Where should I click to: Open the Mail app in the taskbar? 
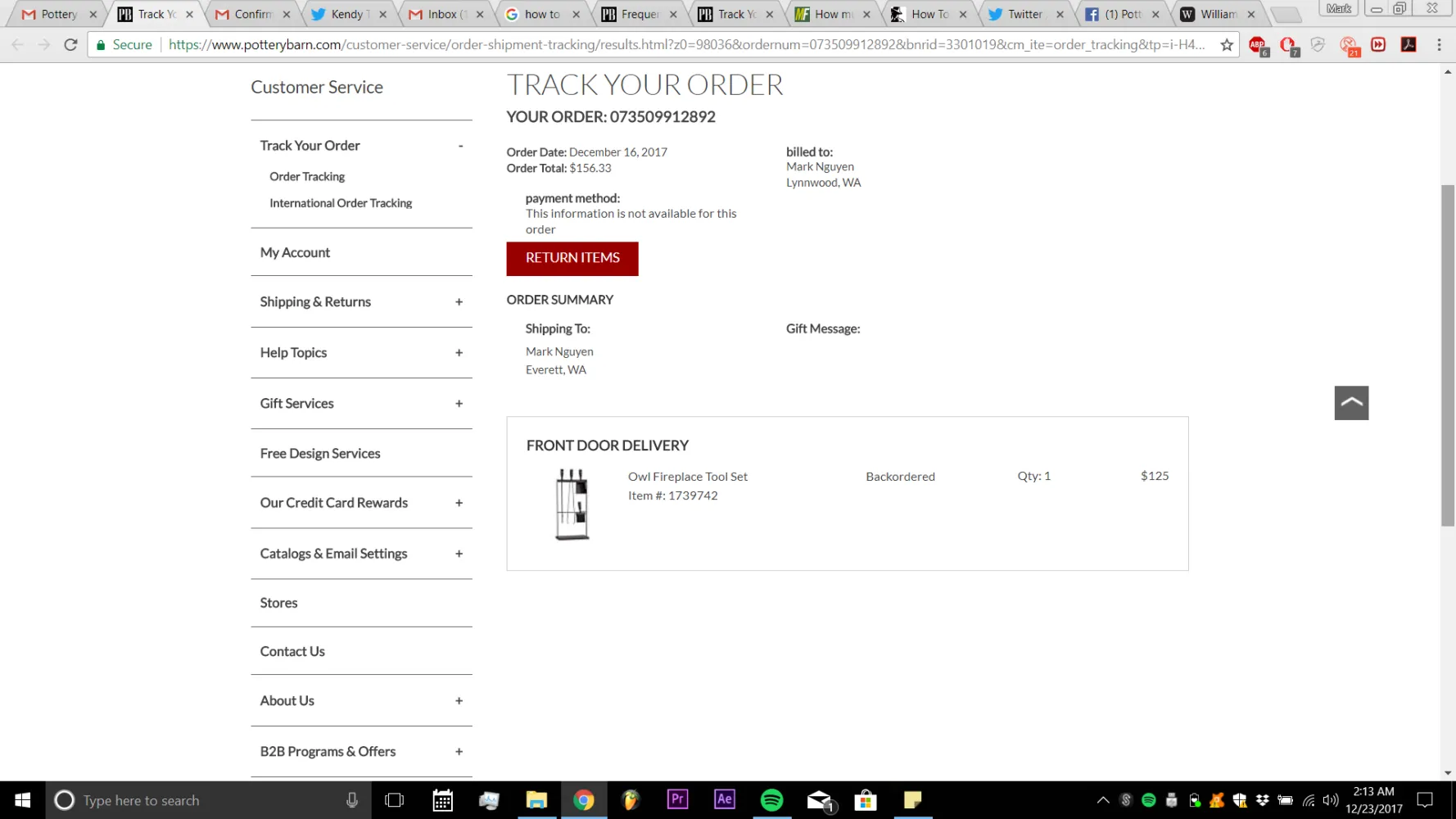pyautogui.click(x=819, y=800)
